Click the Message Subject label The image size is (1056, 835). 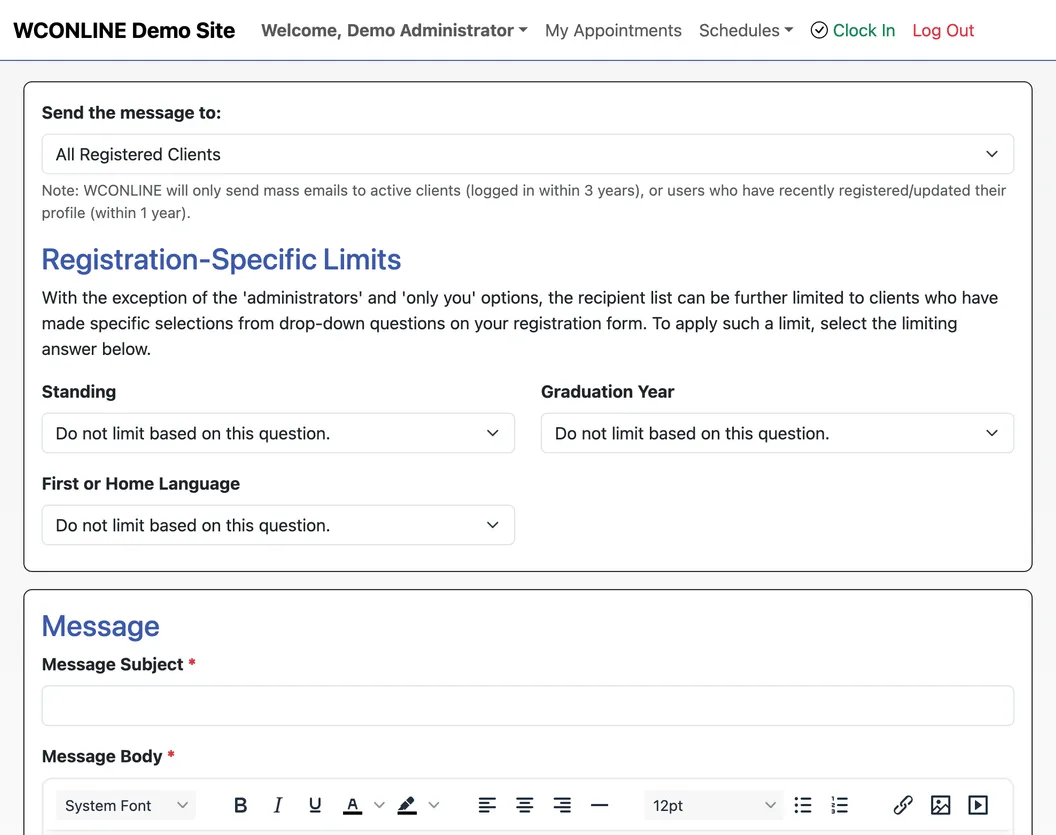click(x=112, y=664)
